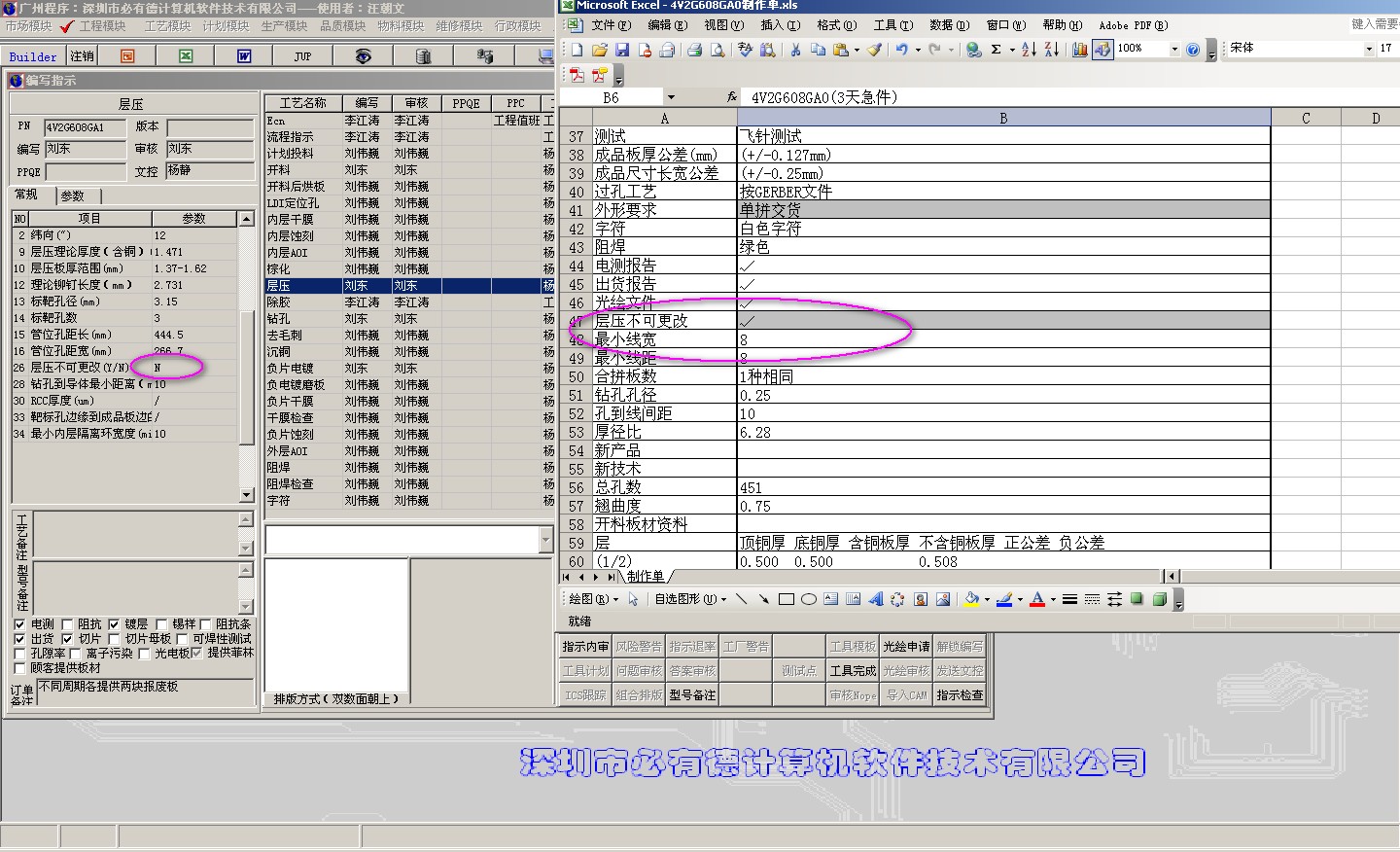The height and width of the screenshot is (852, 1400).
Task: Select the Arrow drawing tool
Action: tap(763, 599)
